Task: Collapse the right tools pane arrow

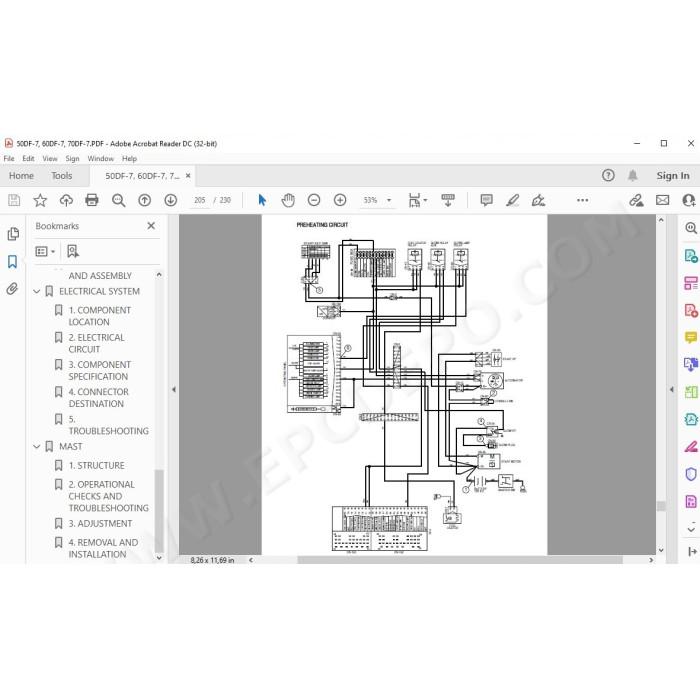Action: [x=671, y=389]
